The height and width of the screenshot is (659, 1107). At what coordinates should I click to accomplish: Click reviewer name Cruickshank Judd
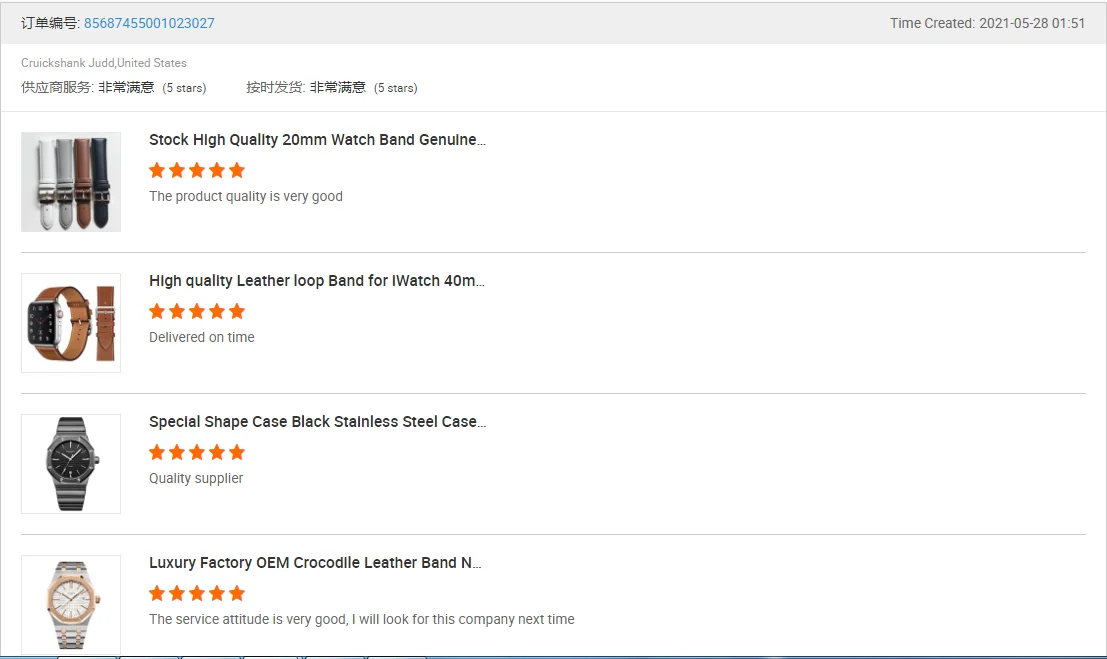pyautogui.click(x=67, y=63)
